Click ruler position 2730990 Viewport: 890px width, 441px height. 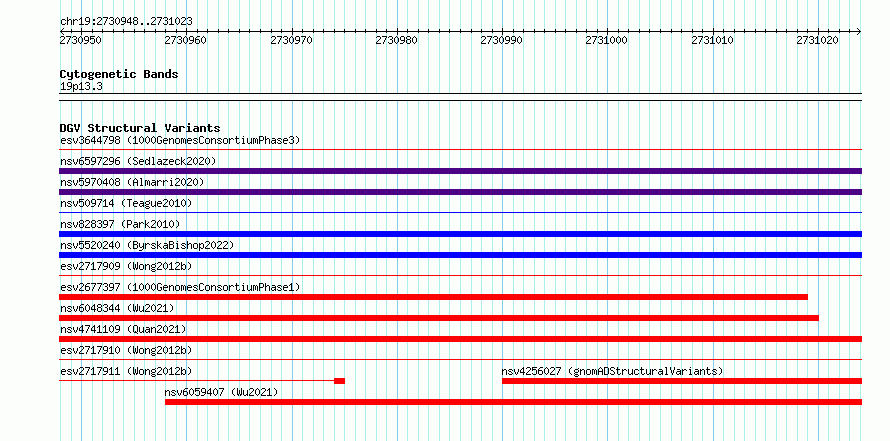coord(502,40)
